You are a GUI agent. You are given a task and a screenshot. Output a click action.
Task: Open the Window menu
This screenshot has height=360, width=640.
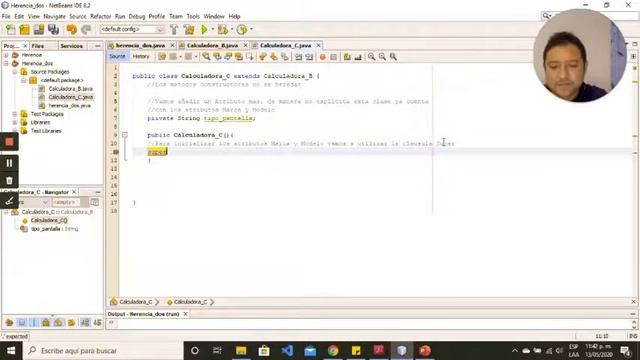pyautogui.click(x=214, y=16)
